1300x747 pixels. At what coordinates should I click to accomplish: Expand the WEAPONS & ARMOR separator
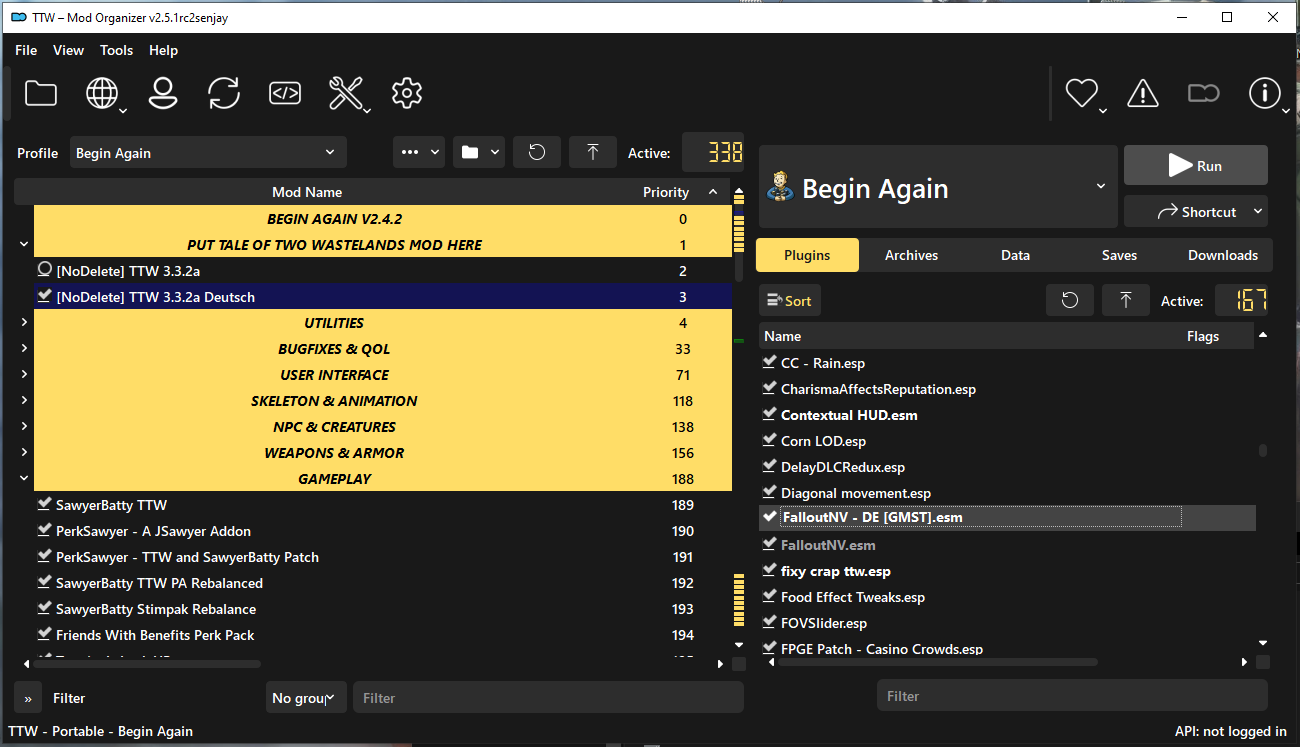click(x=24, y=452)
